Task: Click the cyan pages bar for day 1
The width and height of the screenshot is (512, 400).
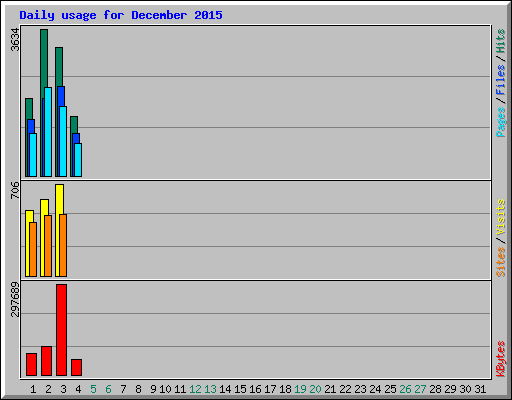Action: (33, 155)
